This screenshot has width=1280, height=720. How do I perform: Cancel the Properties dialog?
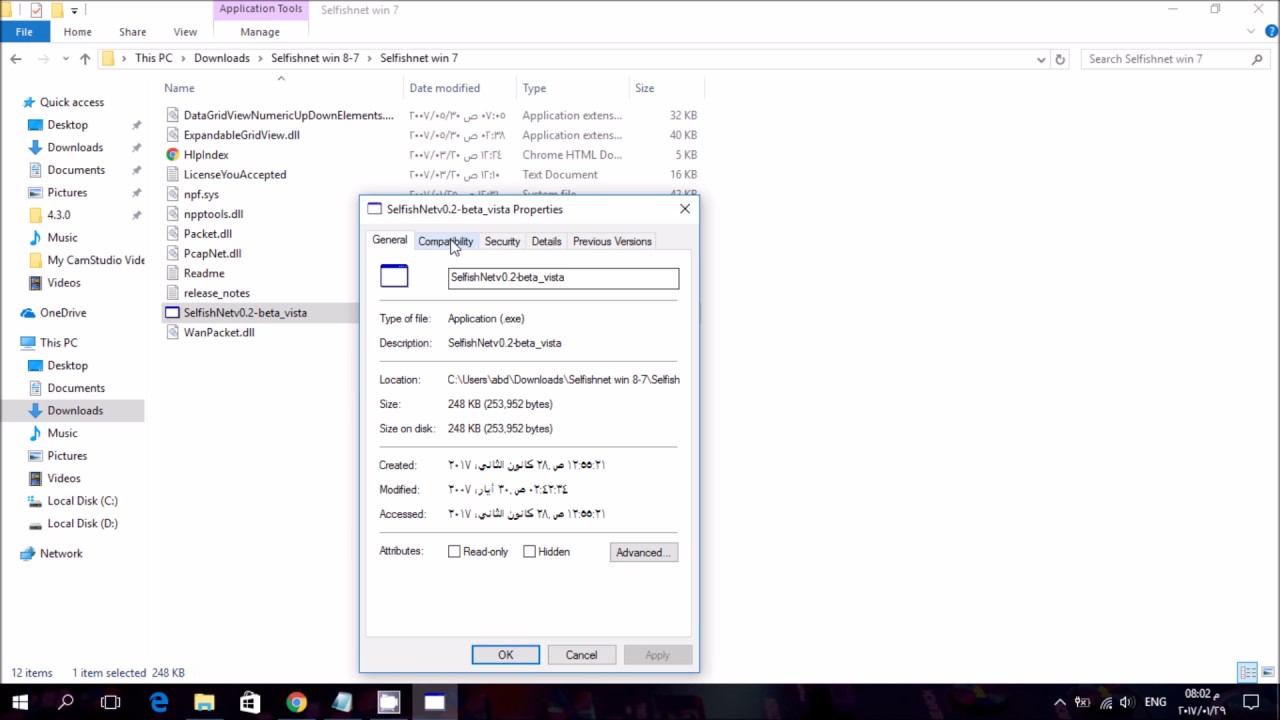581,655
